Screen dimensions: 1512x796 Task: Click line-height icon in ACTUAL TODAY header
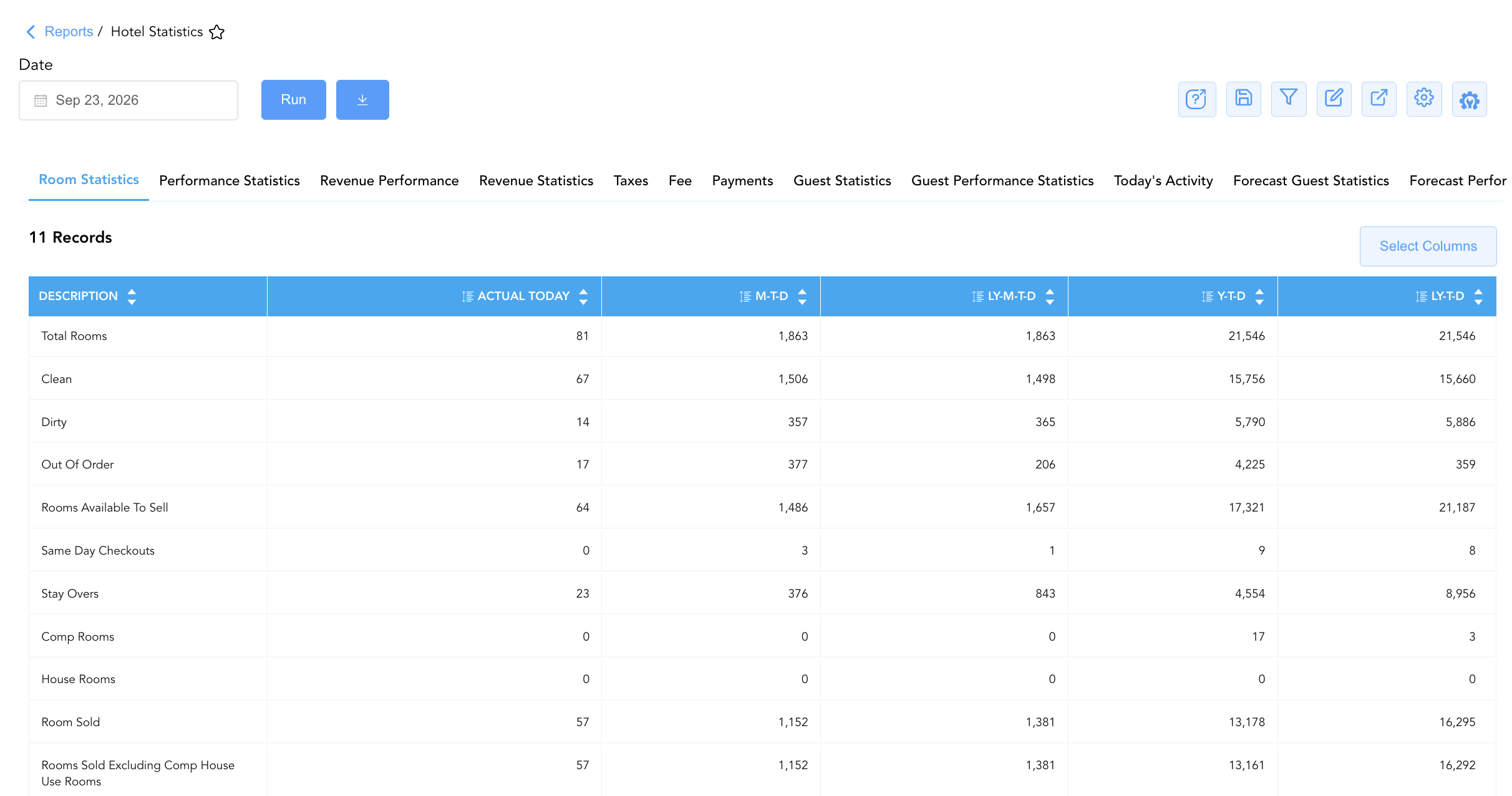tap(467, 296)
